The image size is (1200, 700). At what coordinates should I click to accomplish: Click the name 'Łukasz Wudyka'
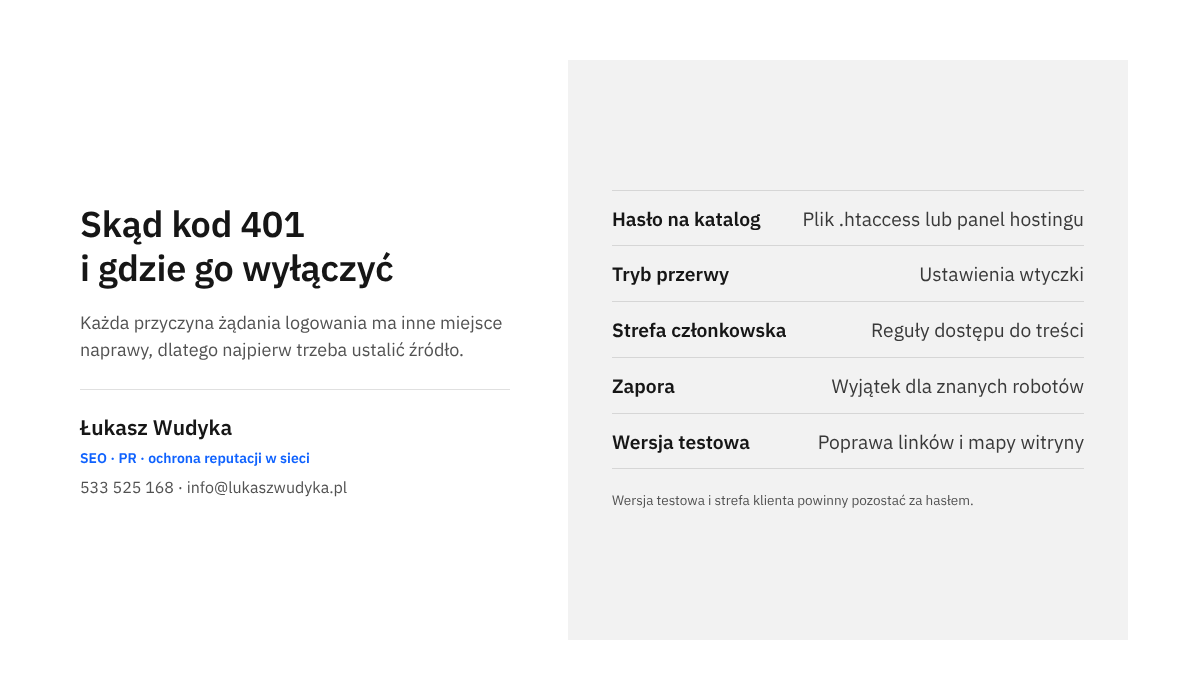point(156,428)
